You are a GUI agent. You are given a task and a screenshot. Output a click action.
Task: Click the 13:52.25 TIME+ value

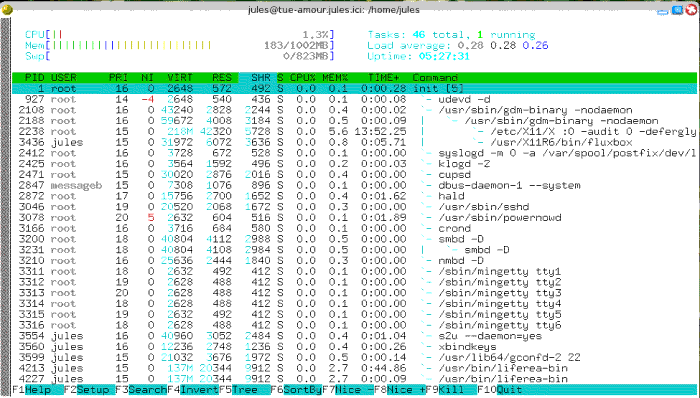(380, 132)
